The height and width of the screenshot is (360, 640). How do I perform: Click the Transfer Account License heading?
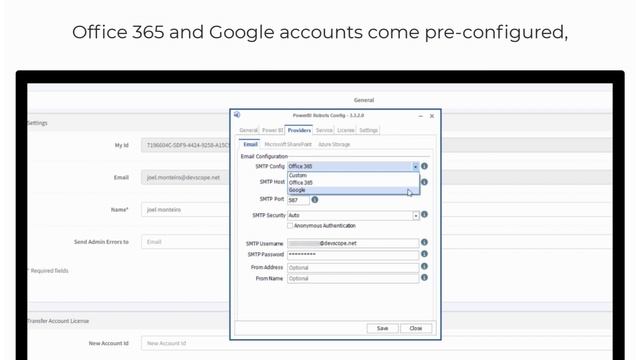click(x=58, y=321)
